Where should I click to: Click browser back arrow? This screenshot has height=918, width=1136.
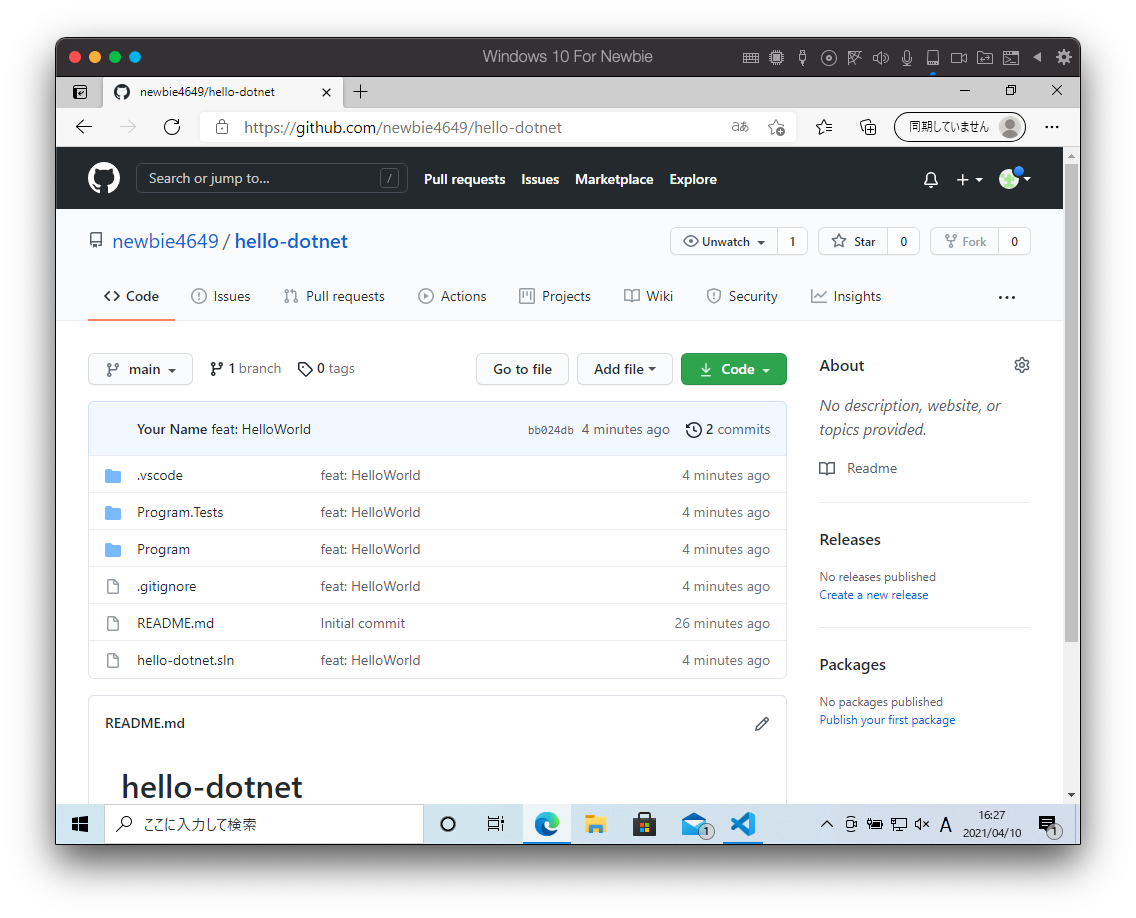[x=84, y=128]
